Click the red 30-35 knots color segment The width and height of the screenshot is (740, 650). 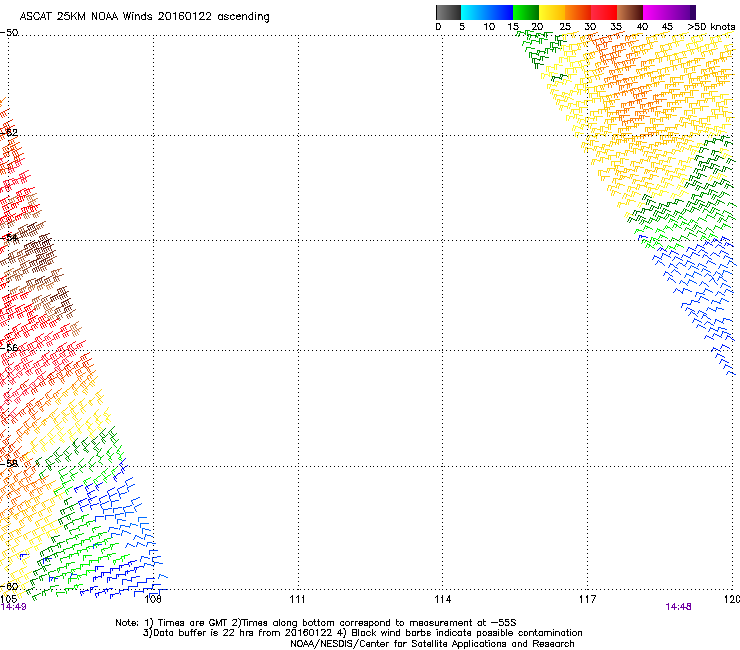[604, 12]
